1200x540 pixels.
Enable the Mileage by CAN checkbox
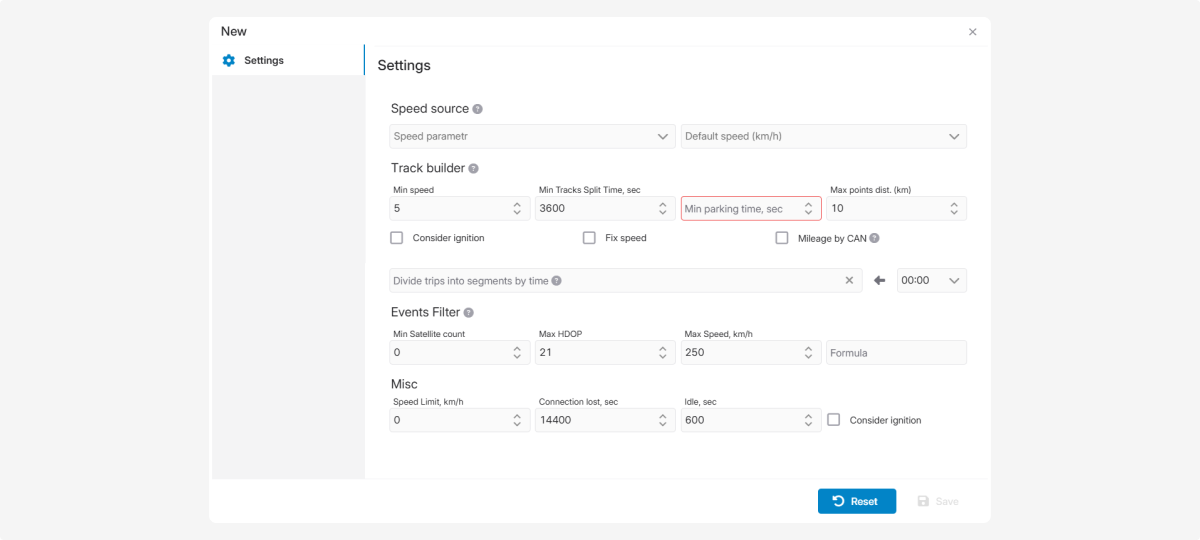pos(782,238)
